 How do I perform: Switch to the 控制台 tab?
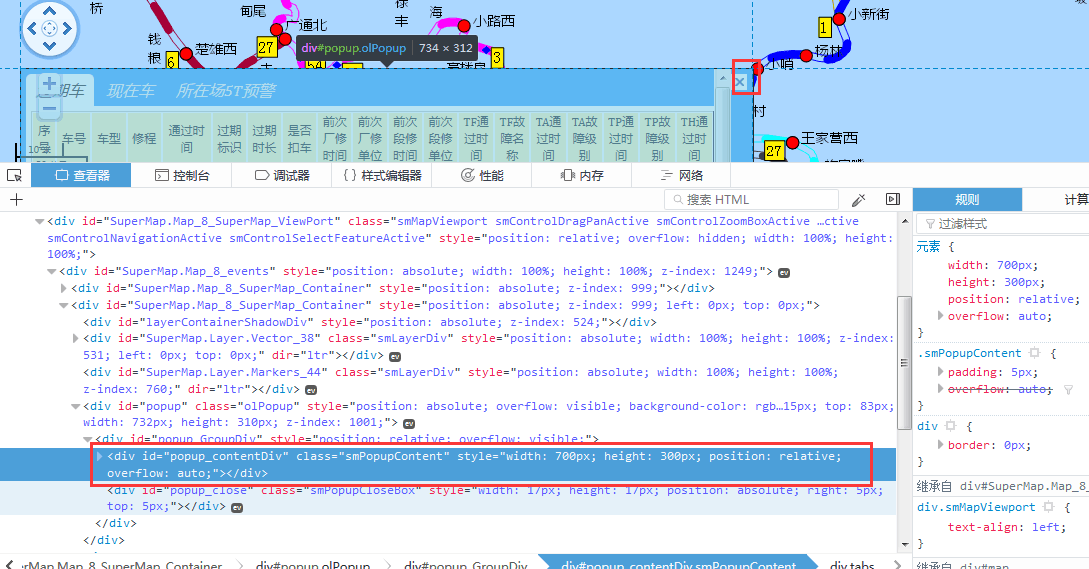182,175
